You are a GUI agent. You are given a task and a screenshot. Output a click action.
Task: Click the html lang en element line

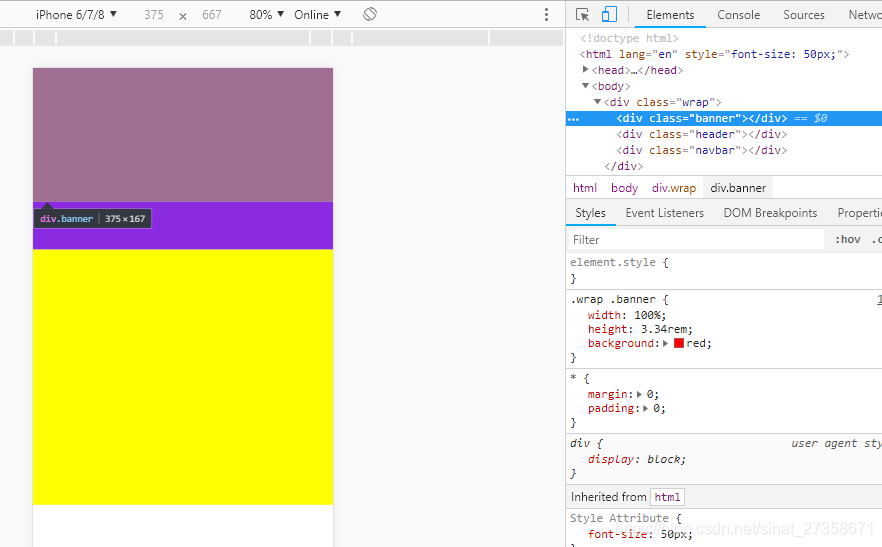[714, 54]
